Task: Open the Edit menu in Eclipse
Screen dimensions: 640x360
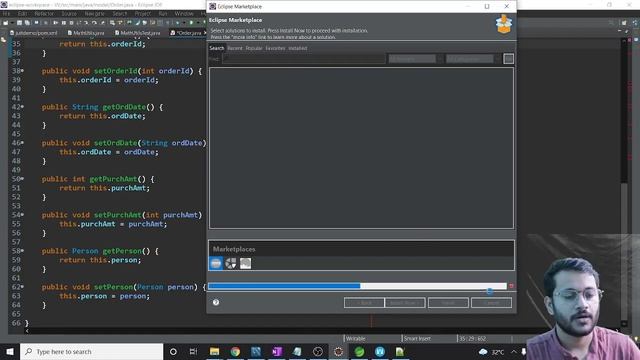Action: click(22, 13)
